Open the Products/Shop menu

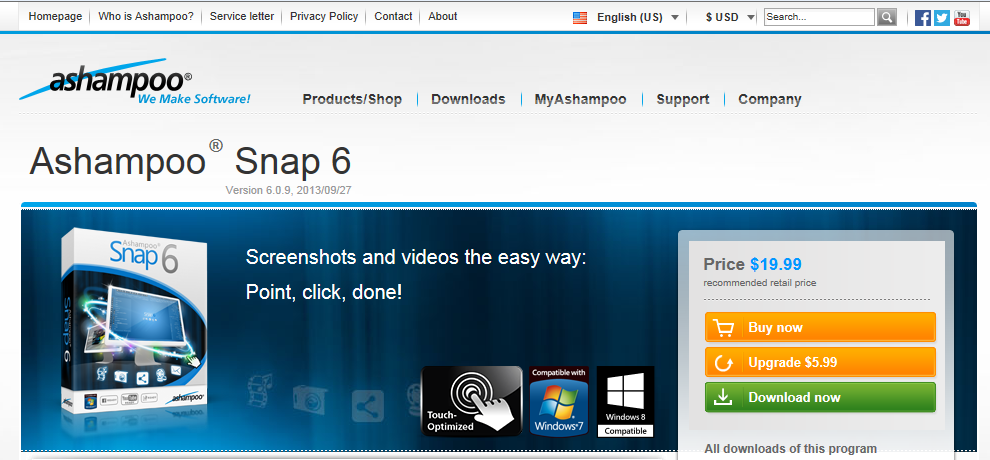(352, 99)
